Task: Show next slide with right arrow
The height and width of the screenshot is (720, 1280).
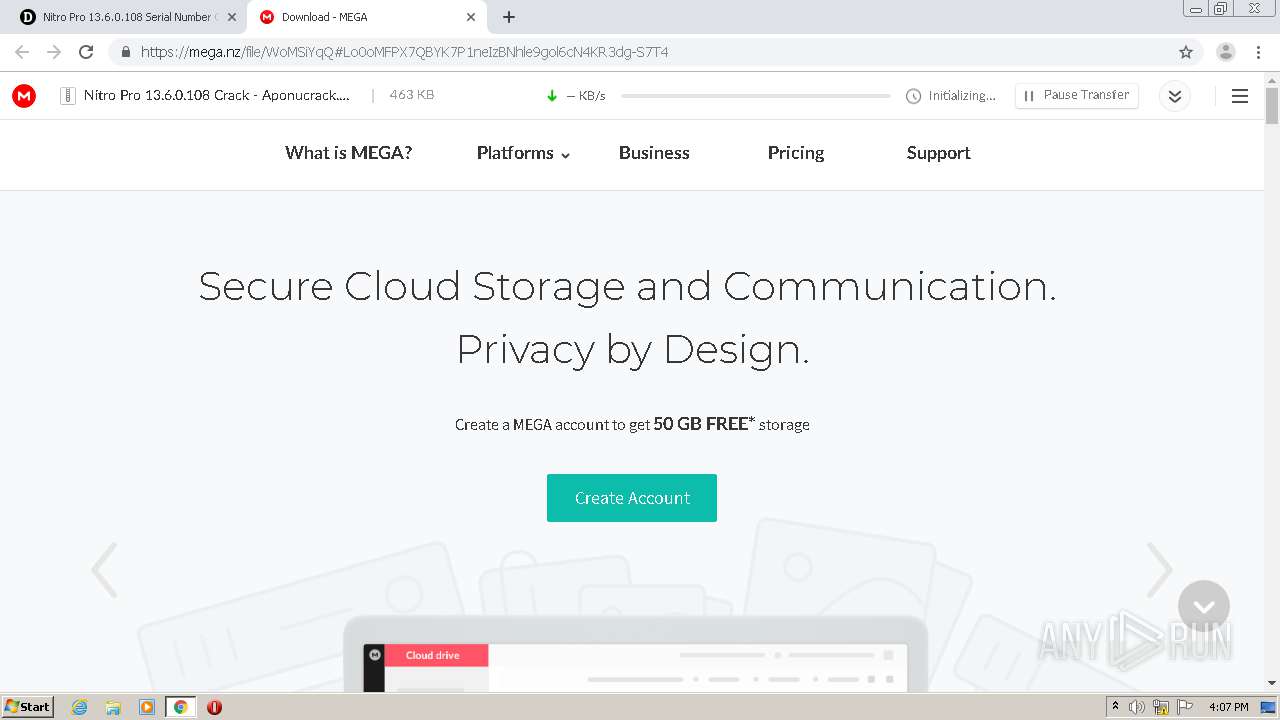Action: (1159, 570)
